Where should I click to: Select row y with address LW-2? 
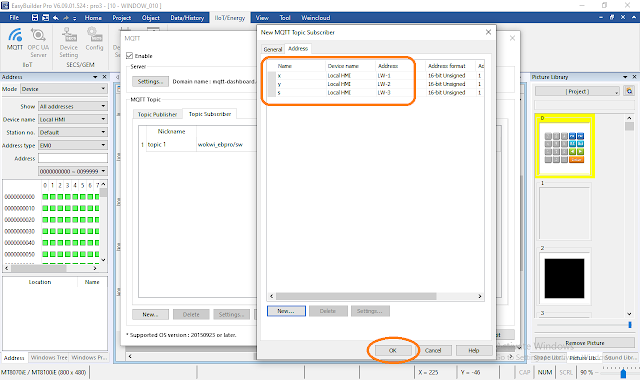click(x=376, y=84)
